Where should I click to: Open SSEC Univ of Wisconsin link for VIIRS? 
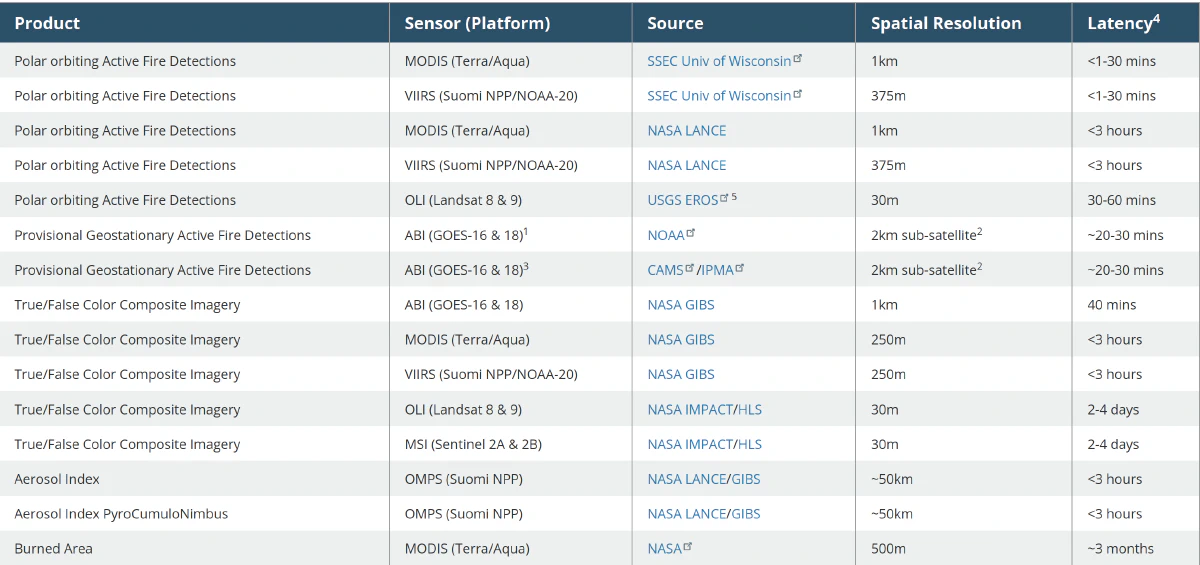[719, 96]
